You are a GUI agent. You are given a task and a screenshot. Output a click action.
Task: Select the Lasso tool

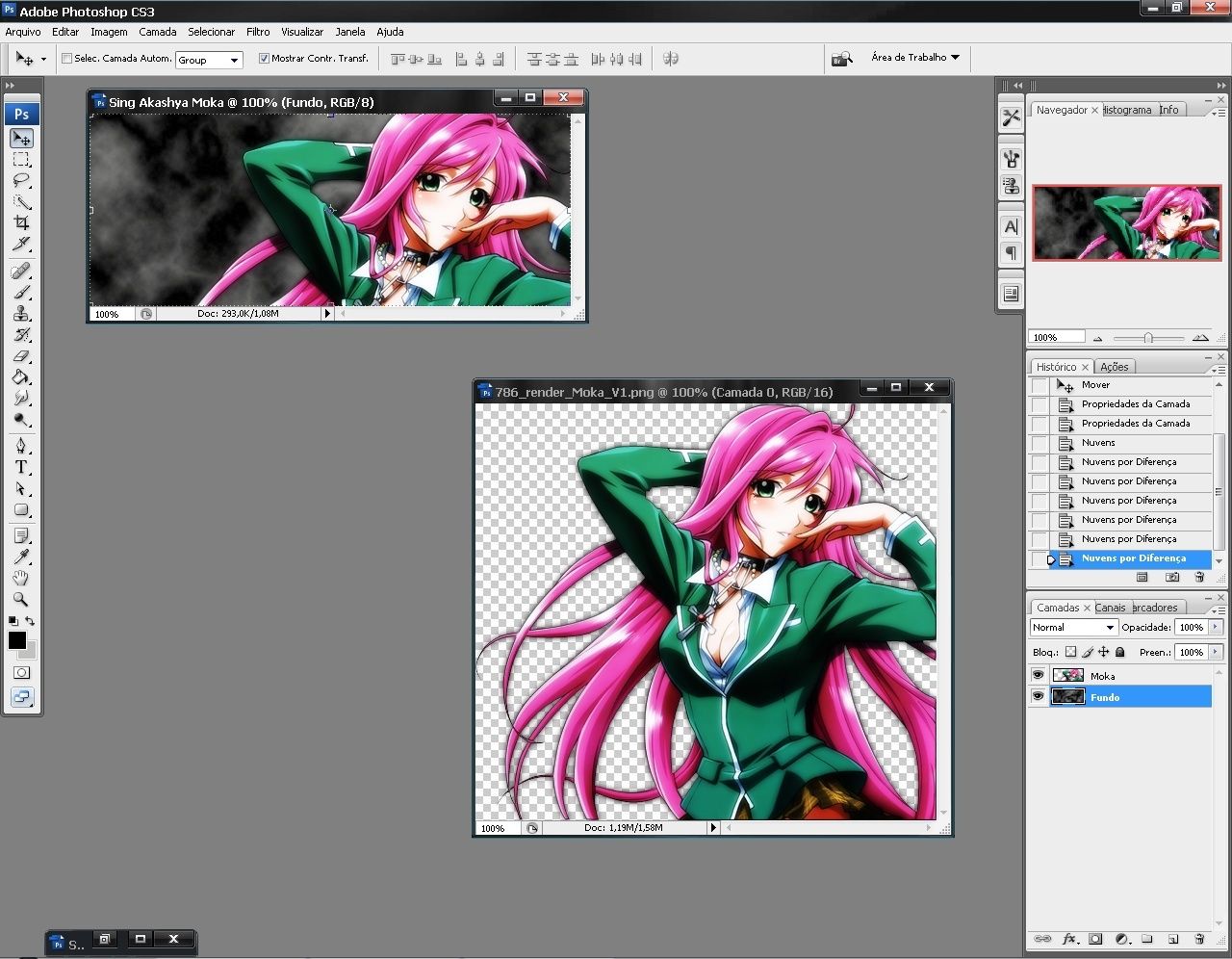point(21,181)
